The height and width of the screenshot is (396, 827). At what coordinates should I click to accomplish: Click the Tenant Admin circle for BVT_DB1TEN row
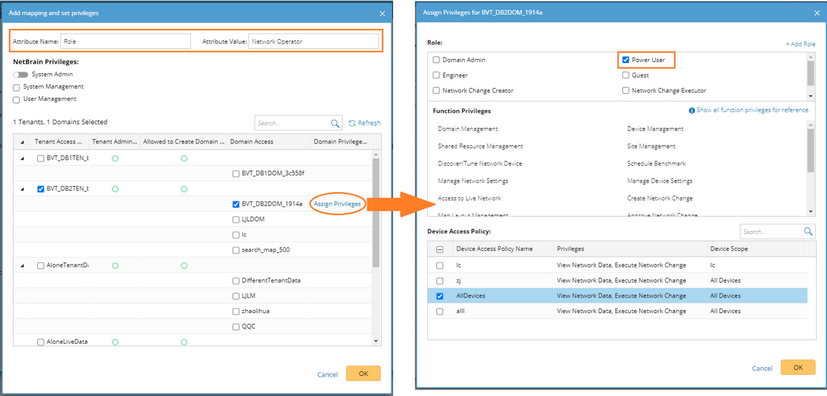click(x=115, y=158)
